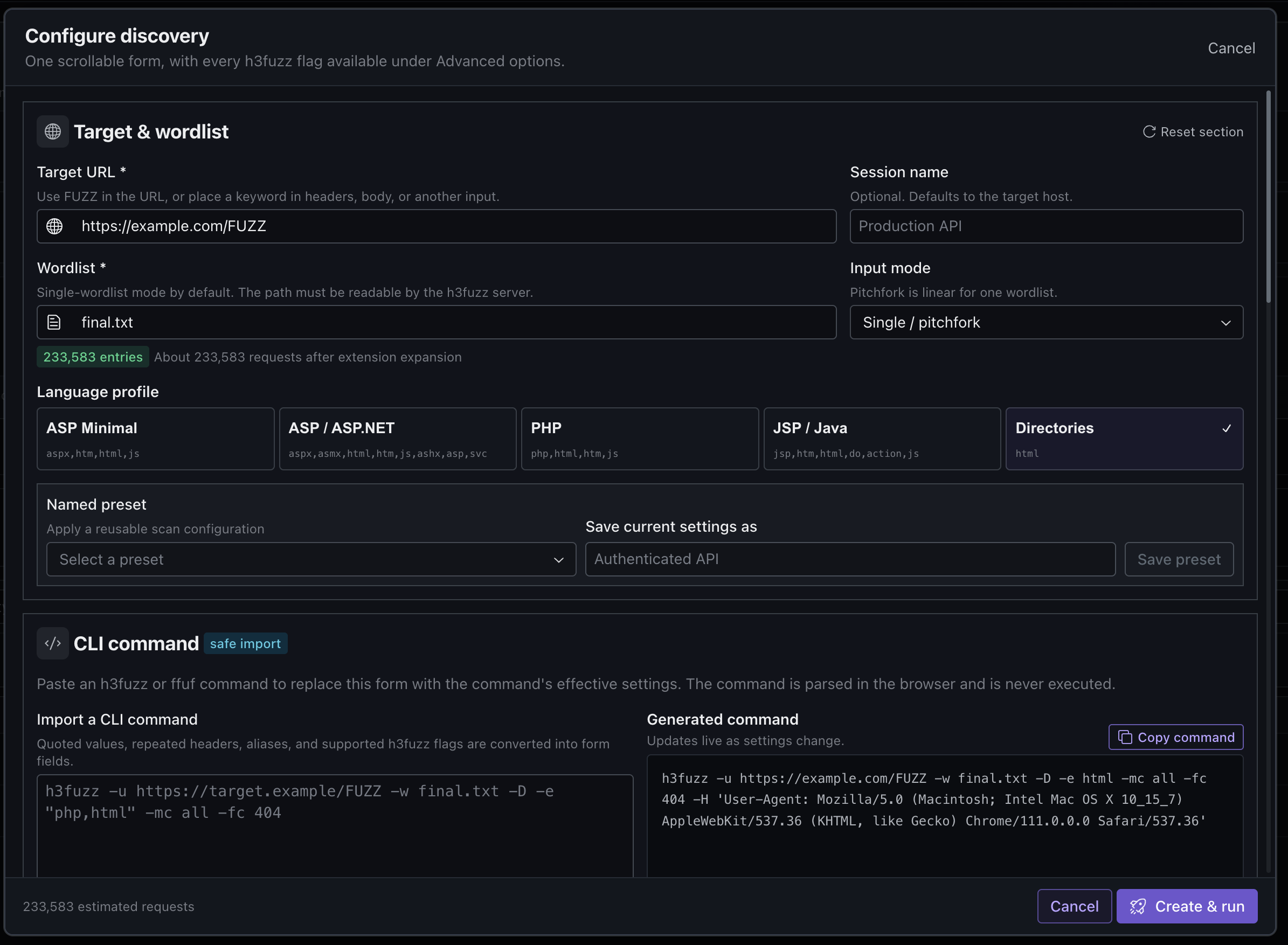The height and width of the screenshot is (945, 1288).
Task: Click the checkmark on the Directories profile
Action: pos(1226,428)
